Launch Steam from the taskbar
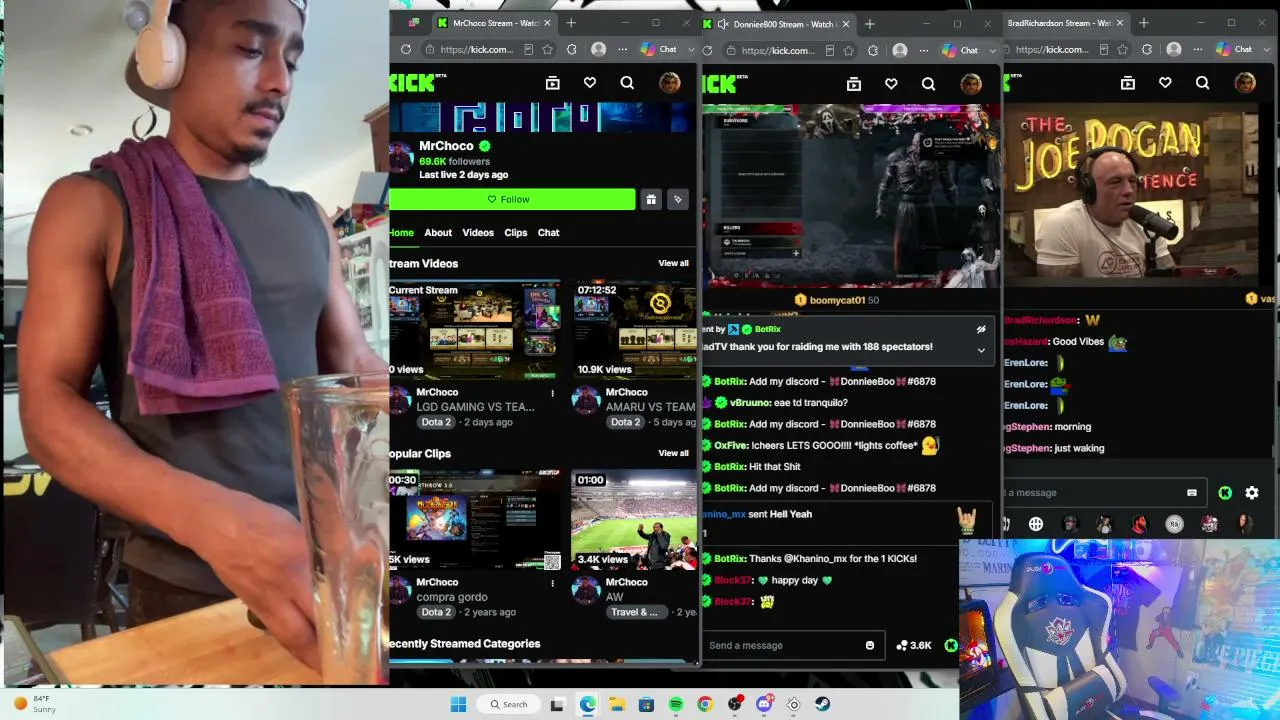1280x720 pixels. pyautogui.click(x=823, y=704)
